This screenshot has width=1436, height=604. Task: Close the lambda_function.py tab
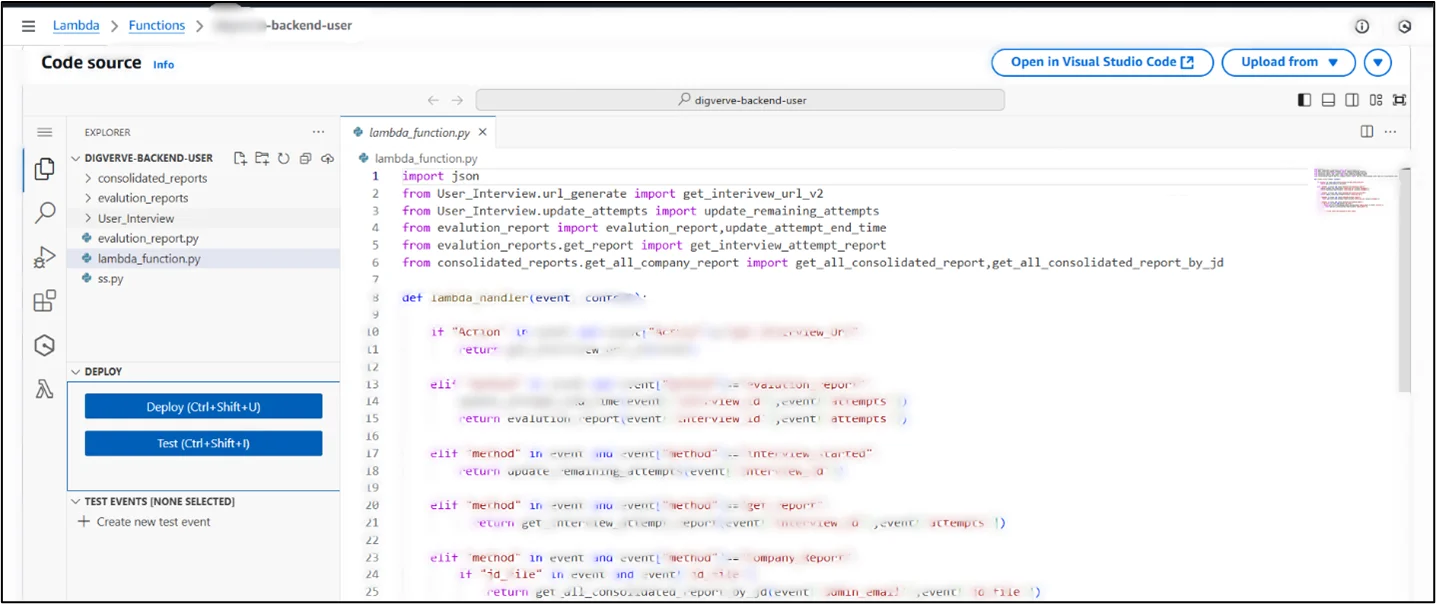pyautogui.click(x=482, y=132)
